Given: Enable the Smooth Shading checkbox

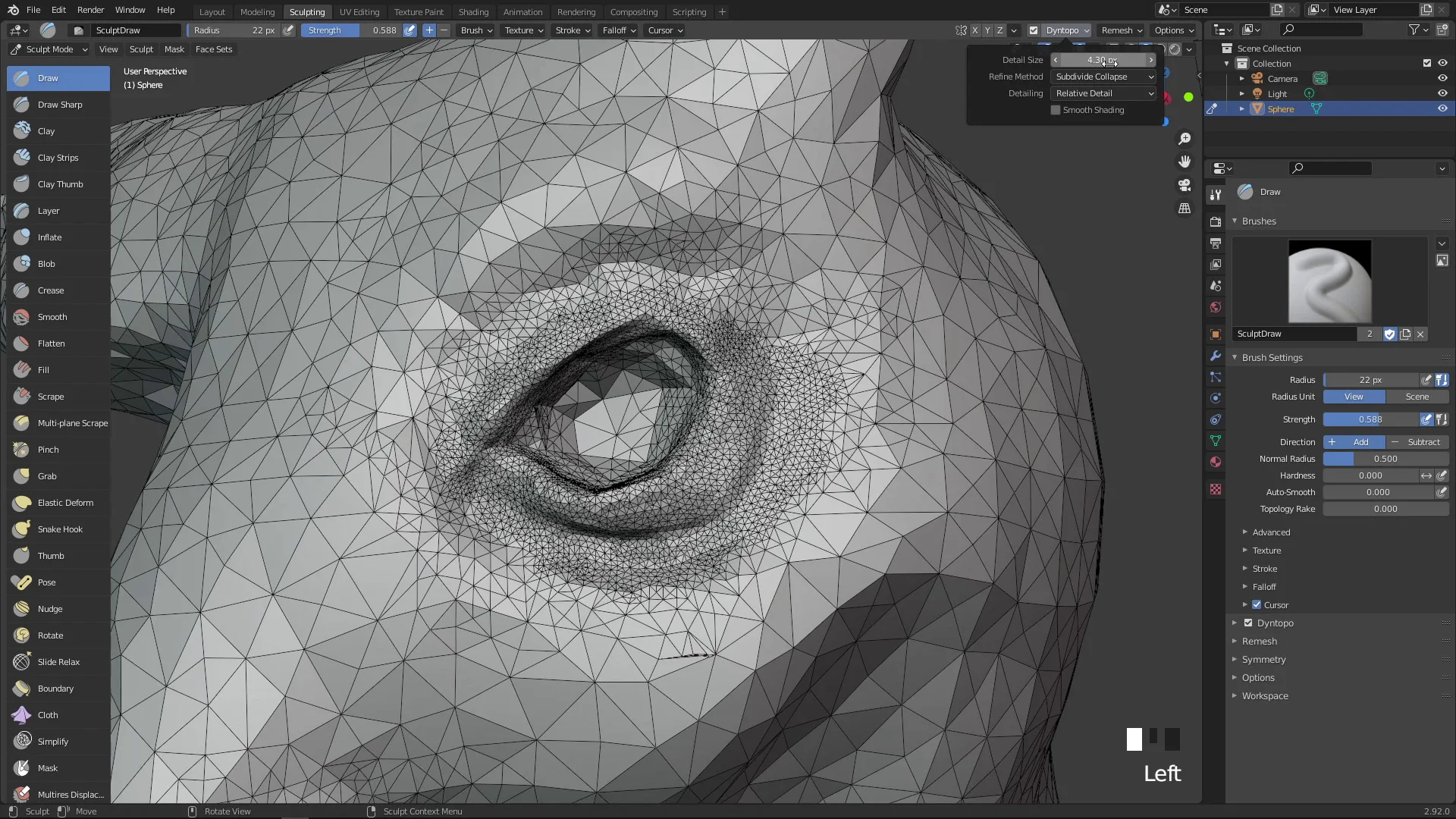Looking at the screenshot, I should coord(1055,110).
